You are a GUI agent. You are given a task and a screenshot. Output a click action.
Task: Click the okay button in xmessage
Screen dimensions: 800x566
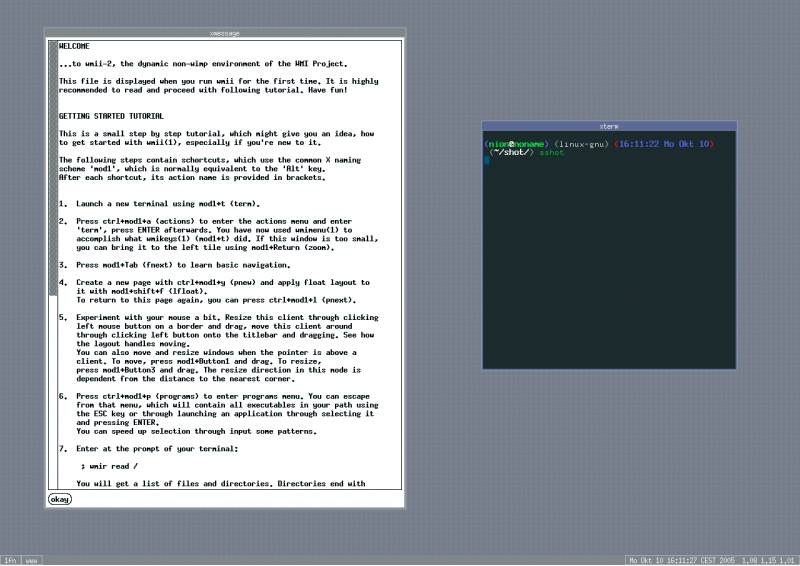point(60,499)
